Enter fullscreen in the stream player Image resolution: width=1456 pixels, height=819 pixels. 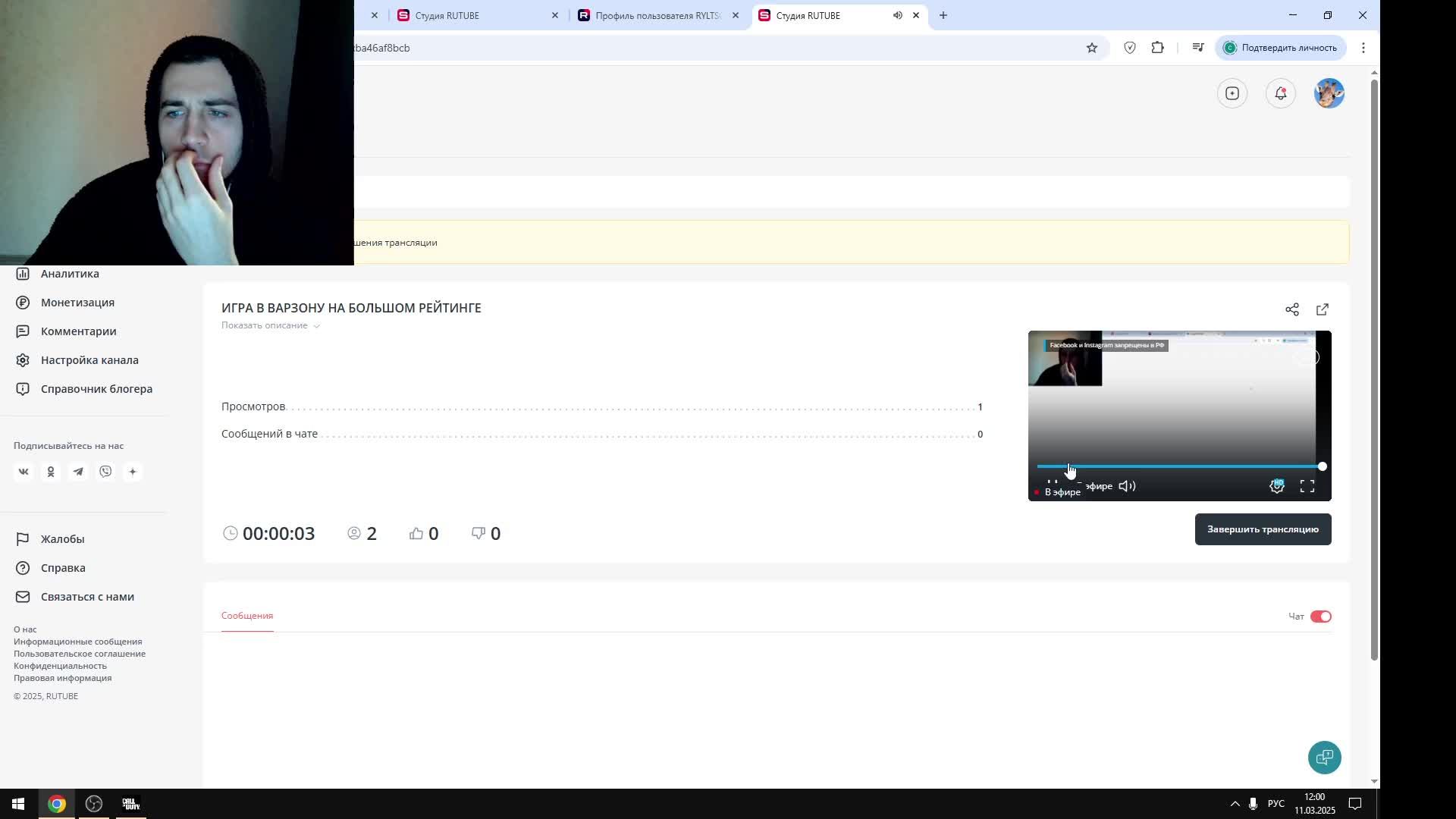coord(1307,487)
